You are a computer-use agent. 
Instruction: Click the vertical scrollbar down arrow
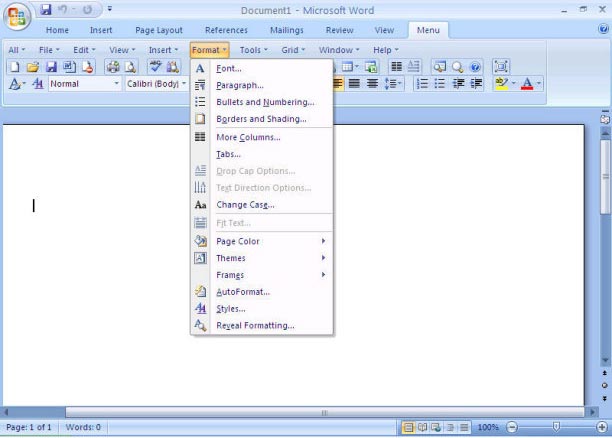(605, 360)
